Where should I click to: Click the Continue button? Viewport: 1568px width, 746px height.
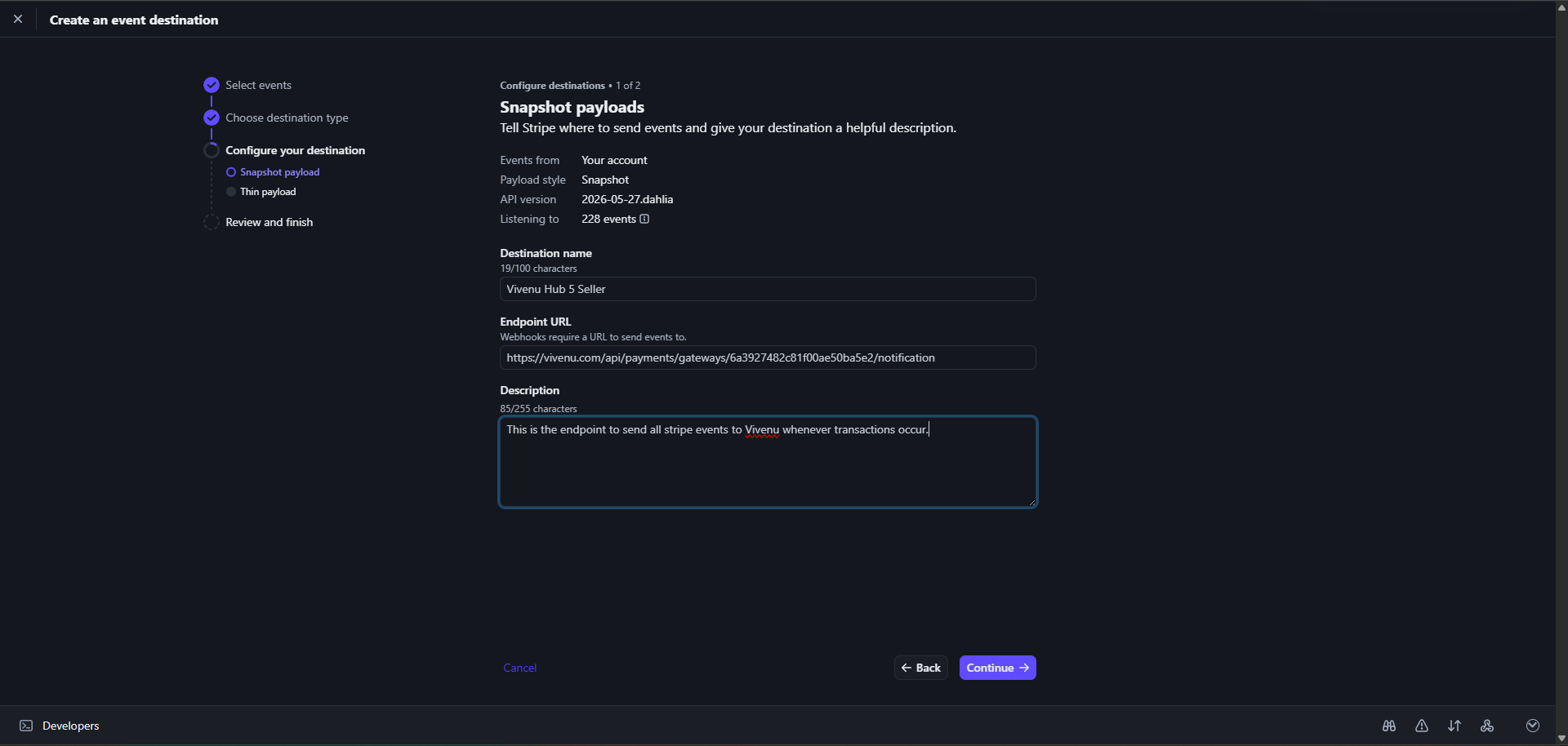click(x=997, y=668)
